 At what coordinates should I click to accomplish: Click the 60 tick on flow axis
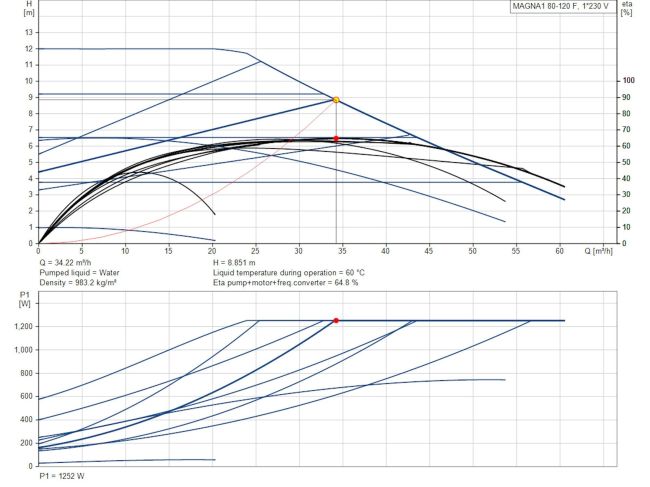[560, 252]
